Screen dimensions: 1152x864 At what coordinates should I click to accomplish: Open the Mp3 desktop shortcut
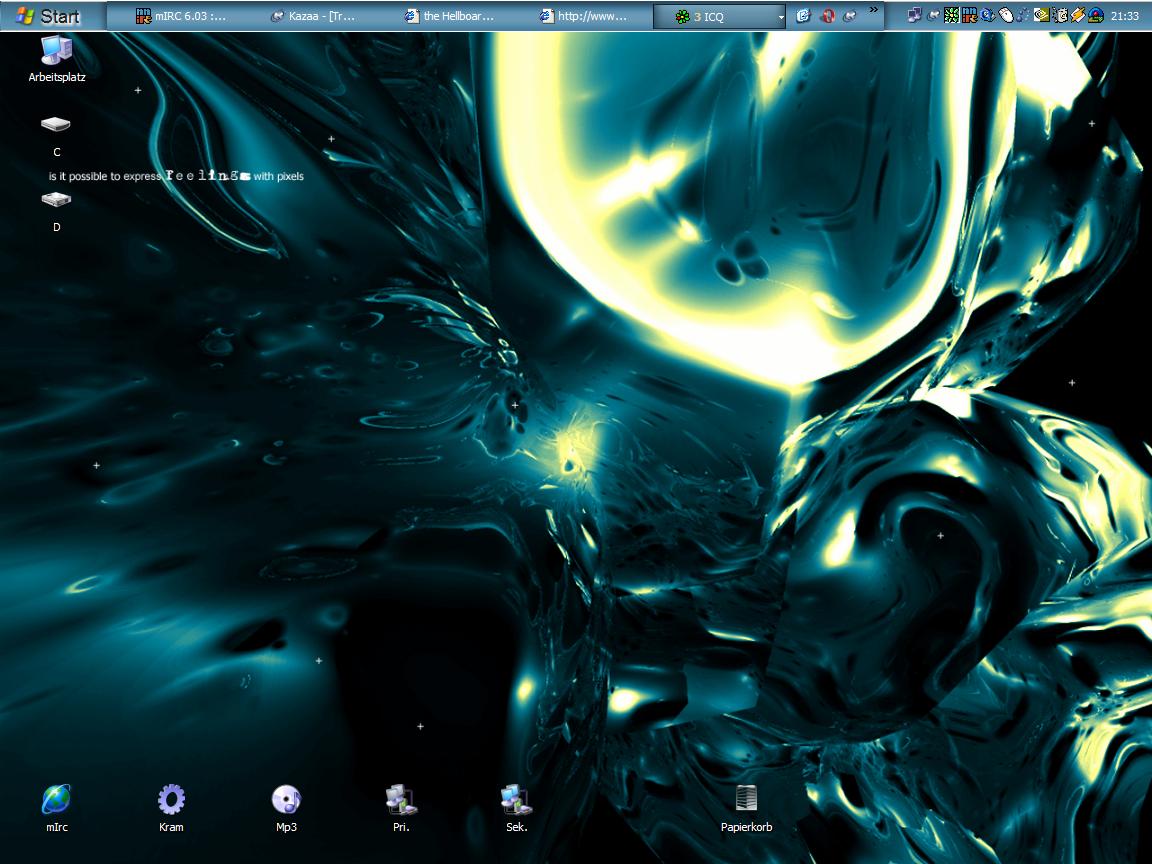tap(286, 800)
